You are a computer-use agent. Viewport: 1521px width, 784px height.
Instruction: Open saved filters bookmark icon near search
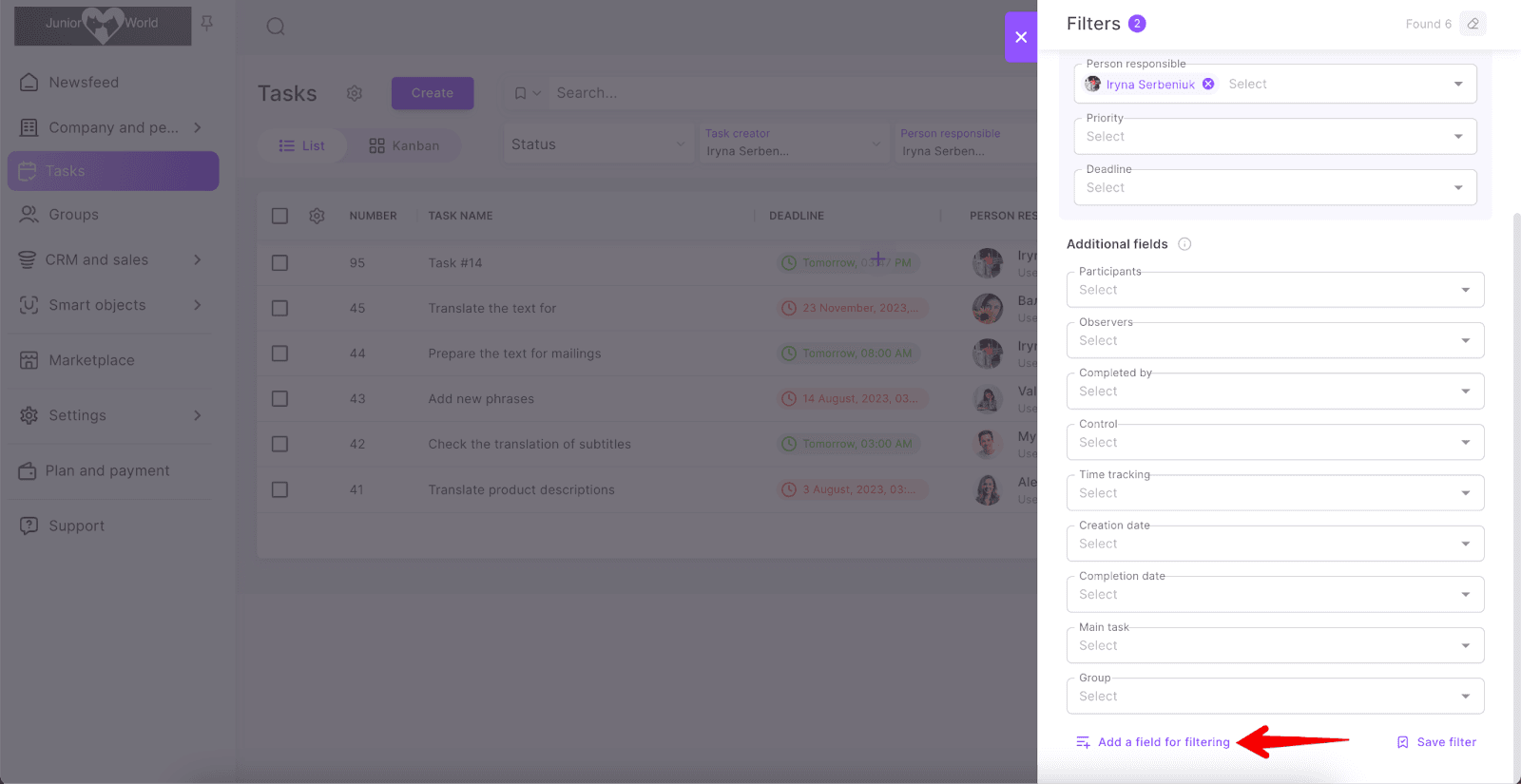point(521,93)
